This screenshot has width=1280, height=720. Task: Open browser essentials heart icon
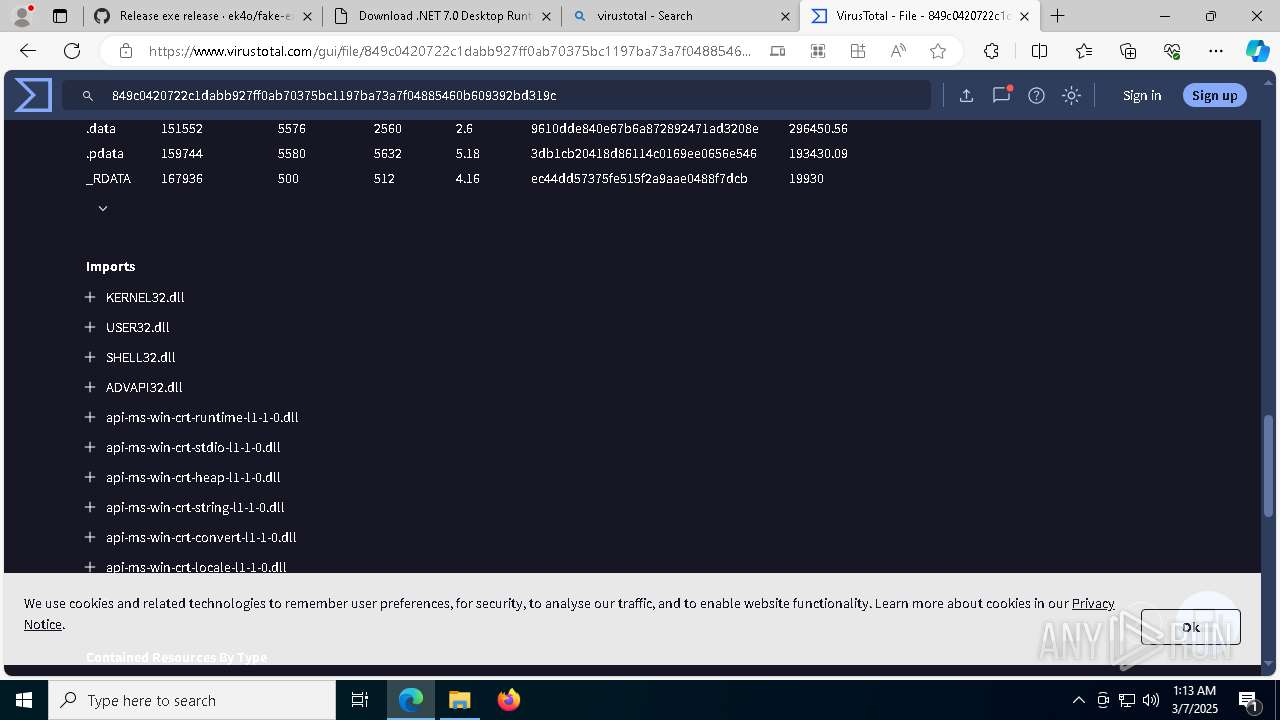pos(1172,51)
